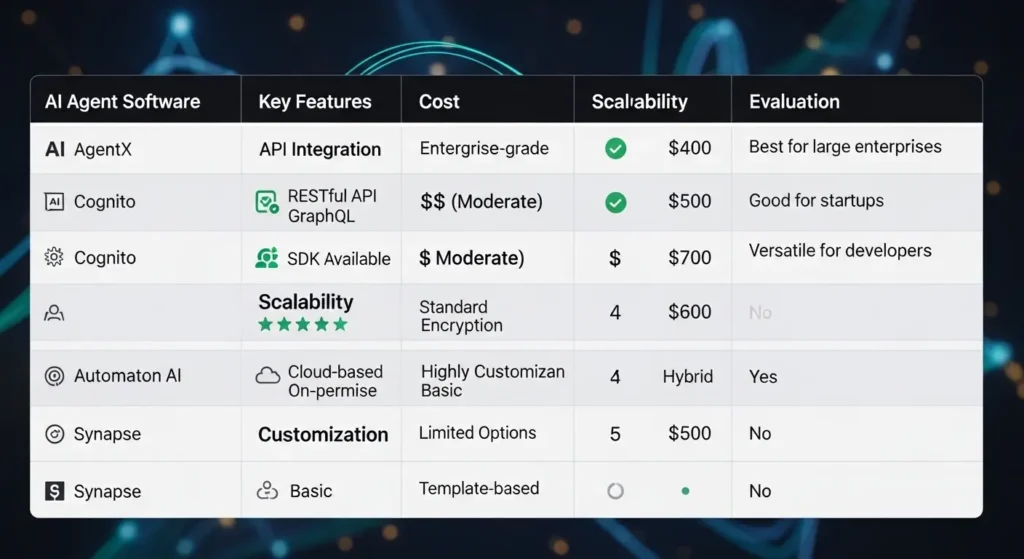The image size is (1024, 559).
Task: Click the AI Agent Software column header
Action: (x=122, y=102)
